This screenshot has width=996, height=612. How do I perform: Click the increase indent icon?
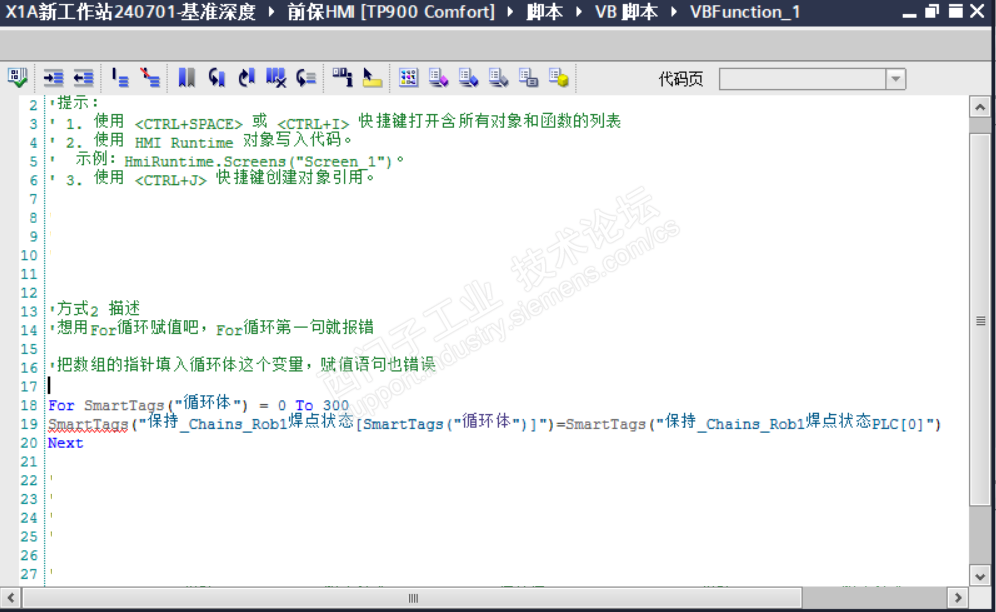click(x=53, y=78)
